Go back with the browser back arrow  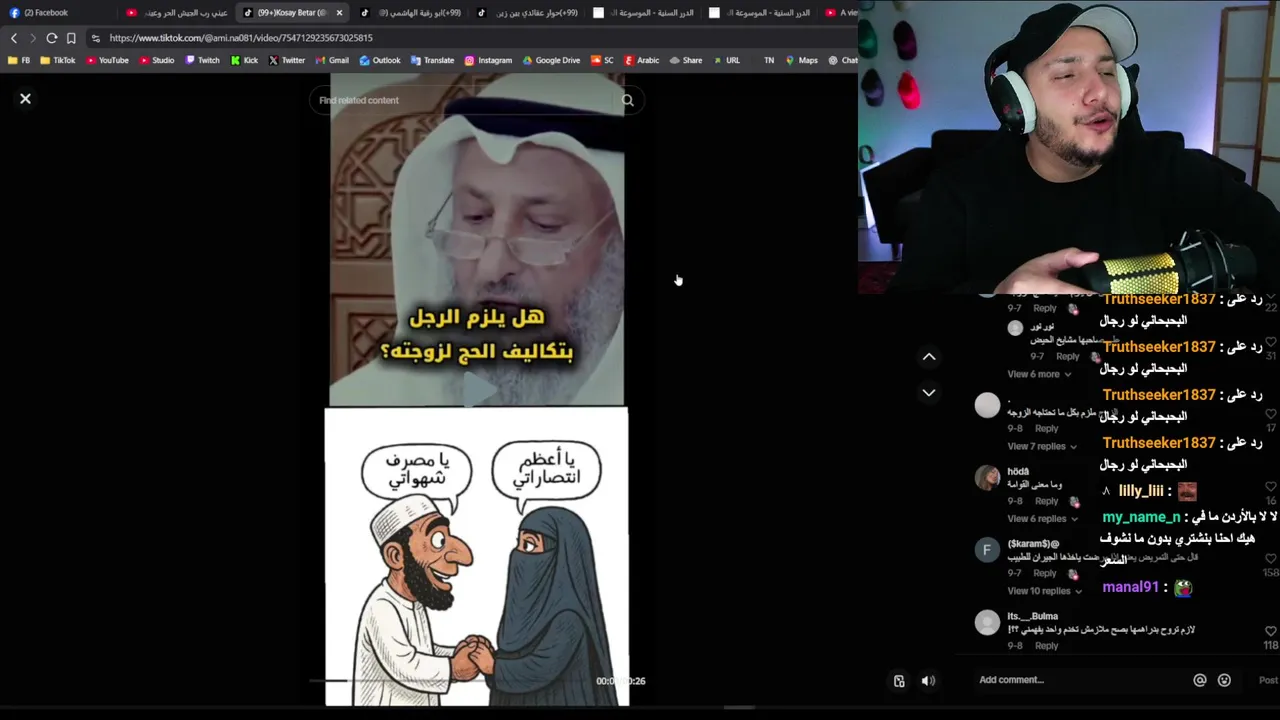click(x=14, y=38)
